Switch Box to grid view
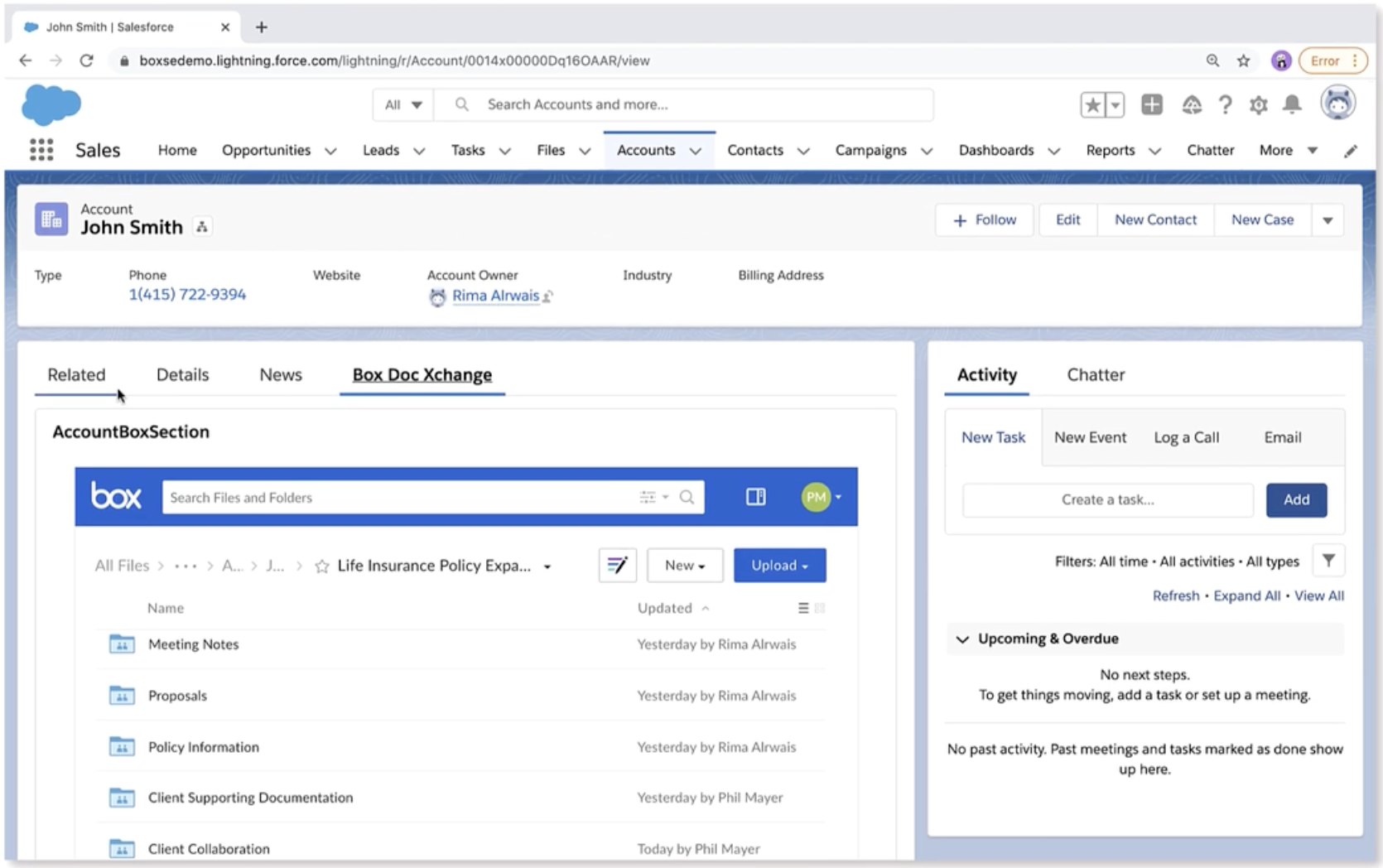 [x=820, y=608]
